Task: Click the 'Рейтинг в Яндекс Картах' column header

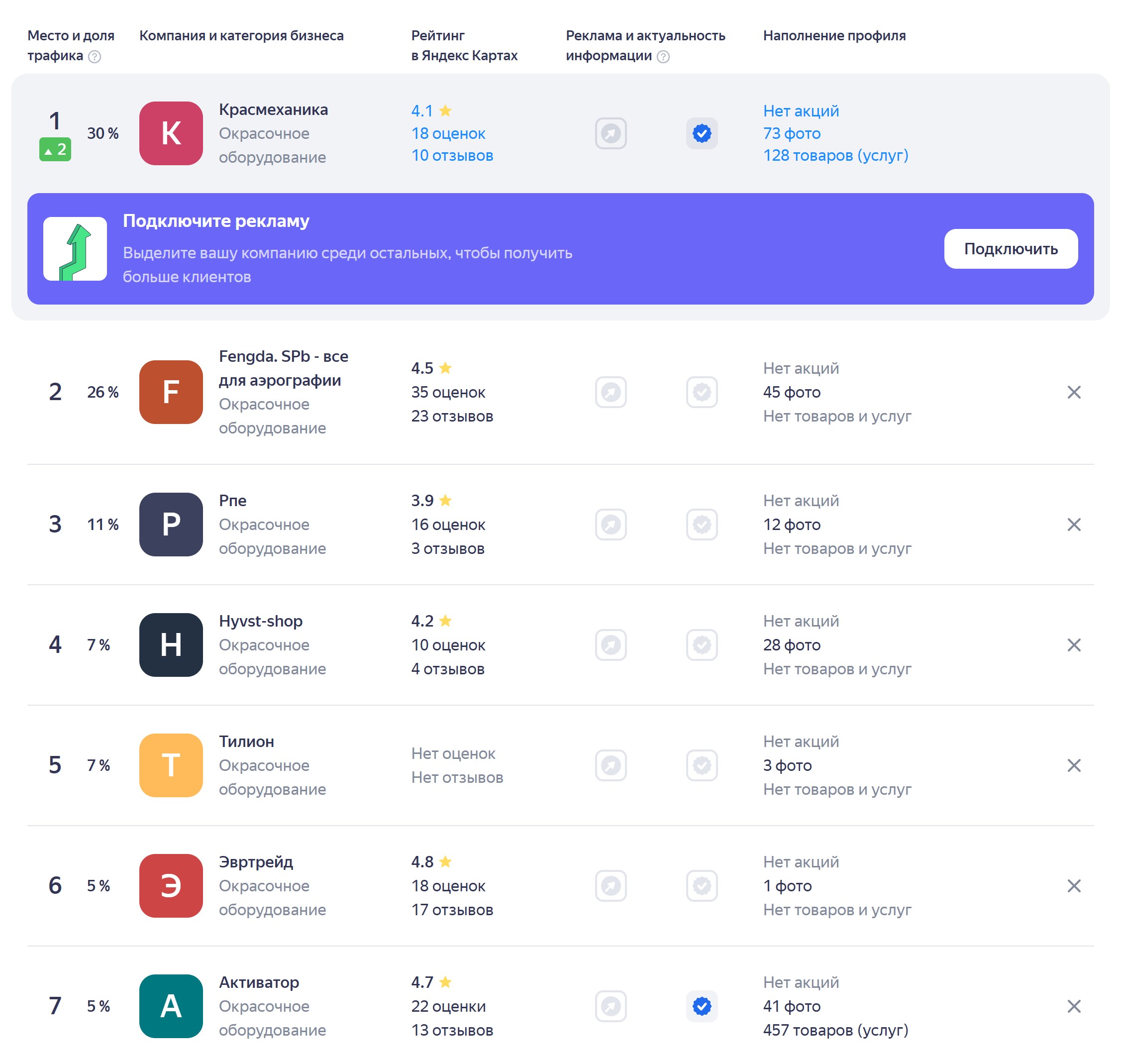Action: click(464, 45)
